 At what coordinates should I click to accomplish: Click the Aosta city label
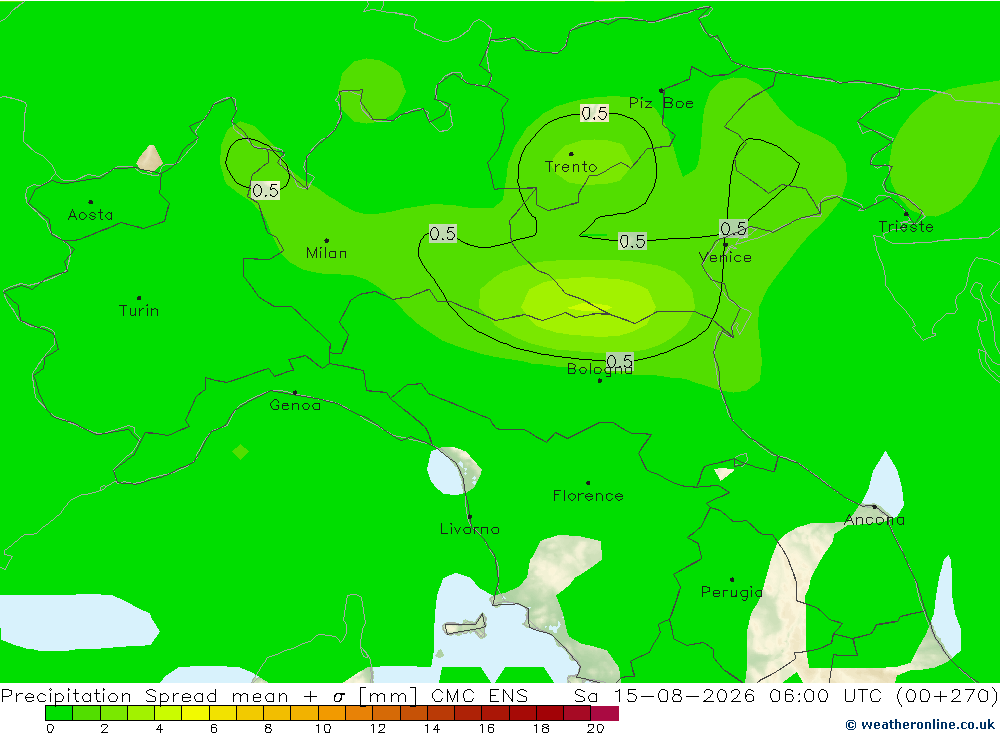point(91,215)
